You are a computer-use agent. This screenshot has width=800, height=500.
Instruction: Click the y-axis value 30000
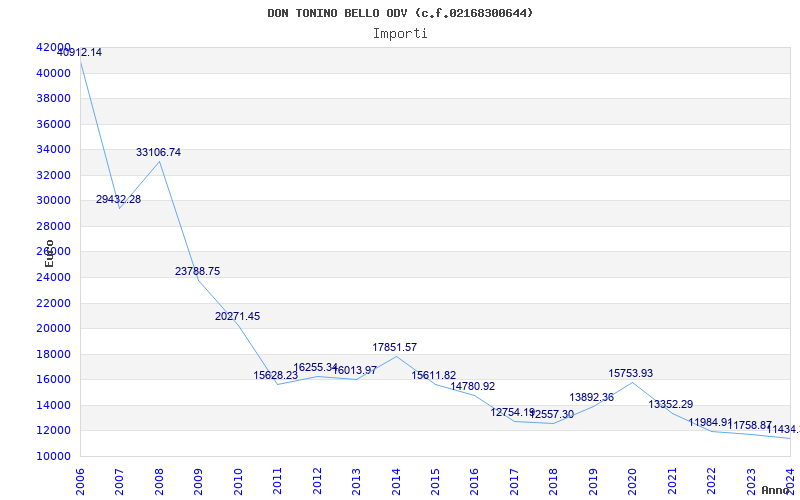(53, 201)
